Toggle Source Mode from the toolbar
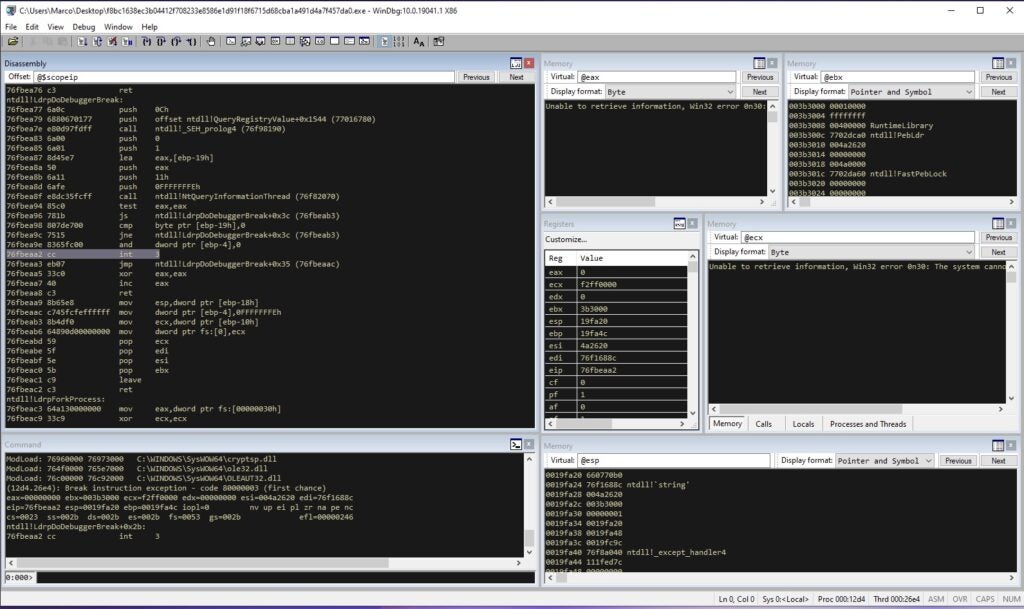Screen dimensions: 1024x609 click(384, 41)
